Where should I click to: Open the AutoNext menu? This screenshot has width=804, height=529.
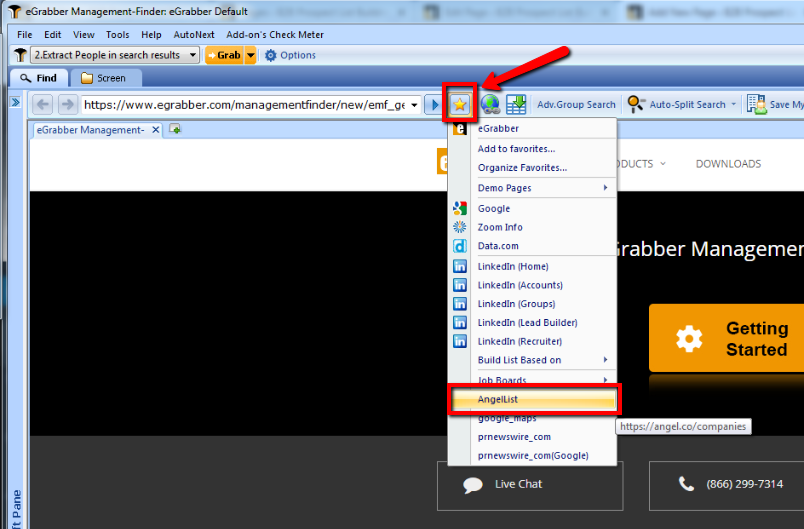(x=194, y=35)
